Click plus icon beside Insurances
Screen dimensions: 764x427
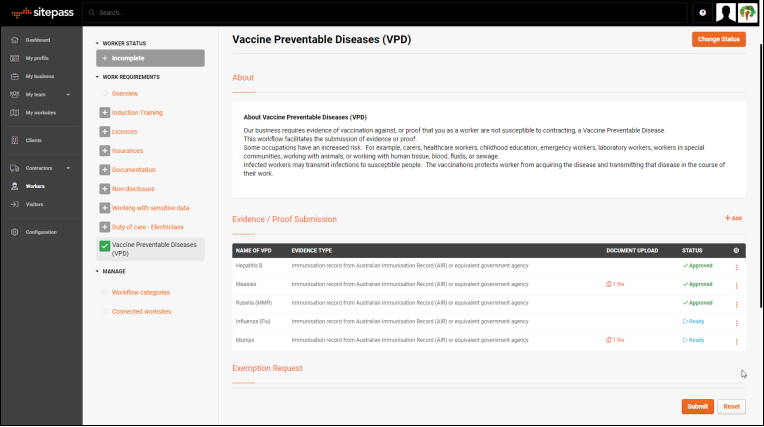click(104, 151)
